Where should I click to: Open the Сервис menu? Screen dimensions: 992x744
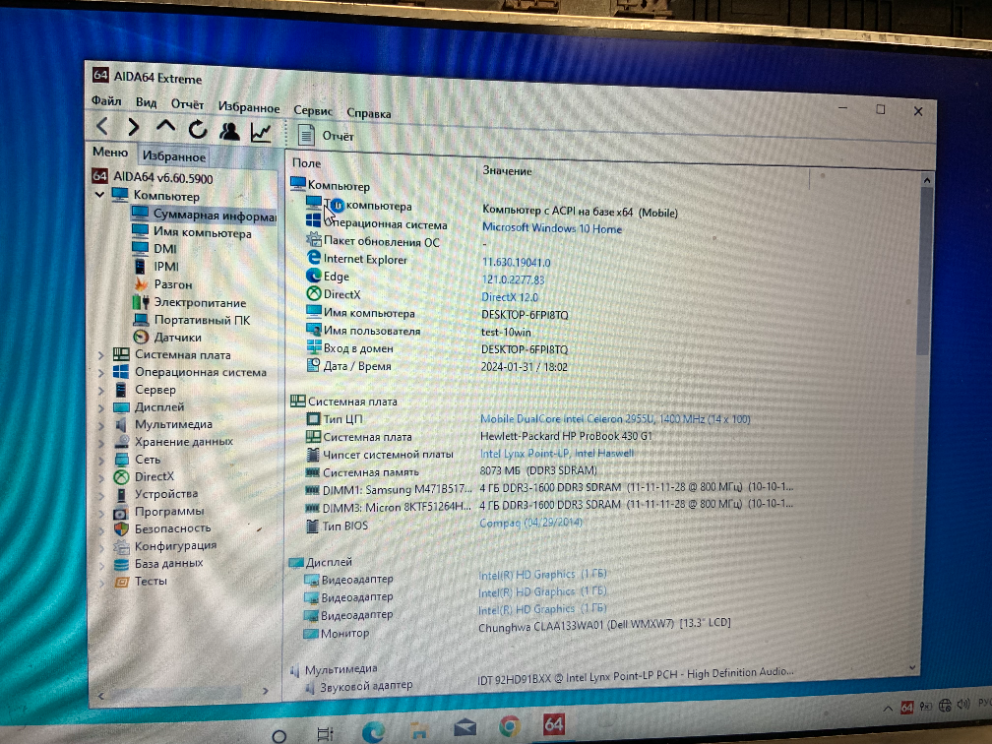313,110
